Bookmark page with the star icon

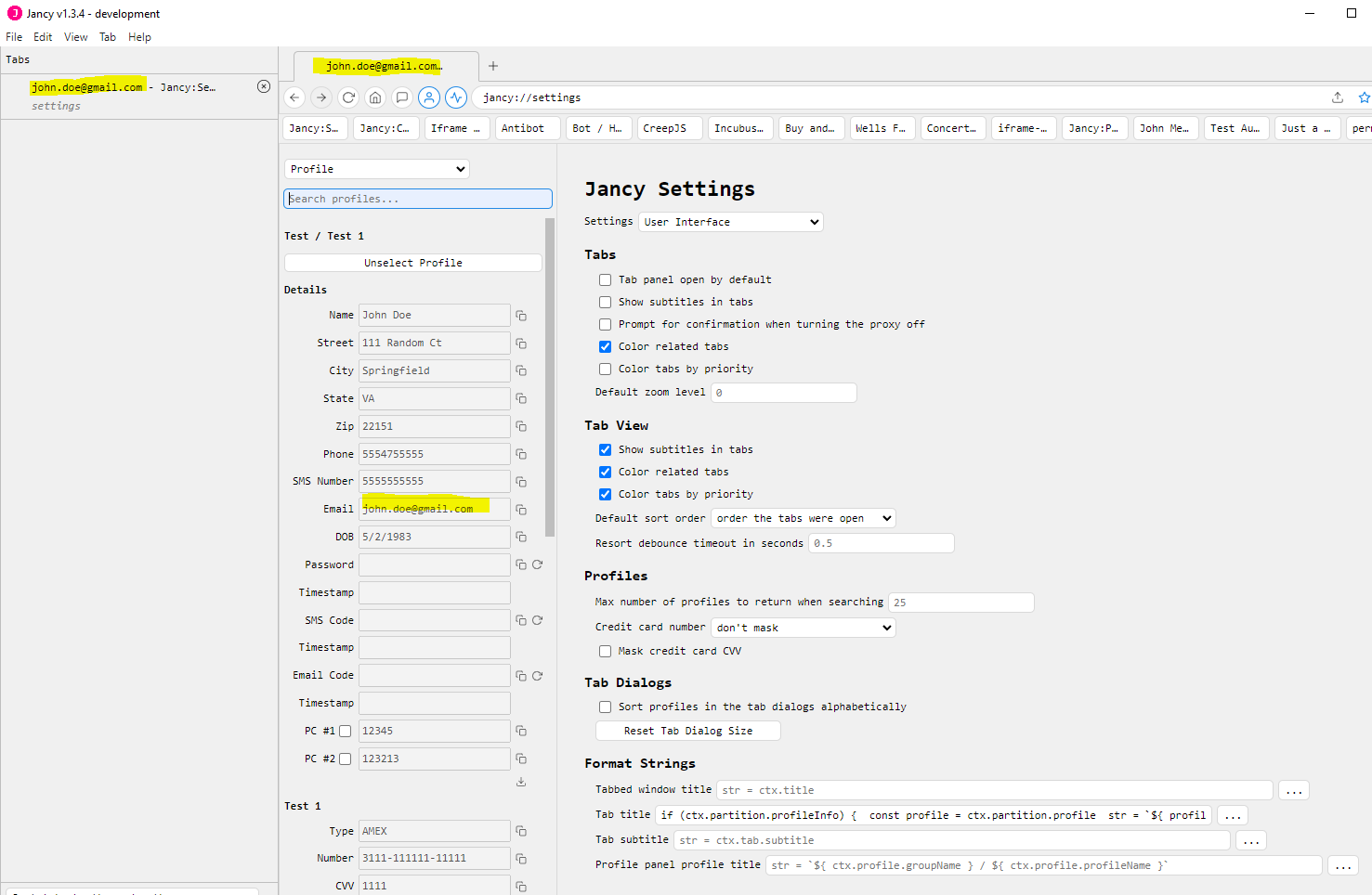point(1364,97)
